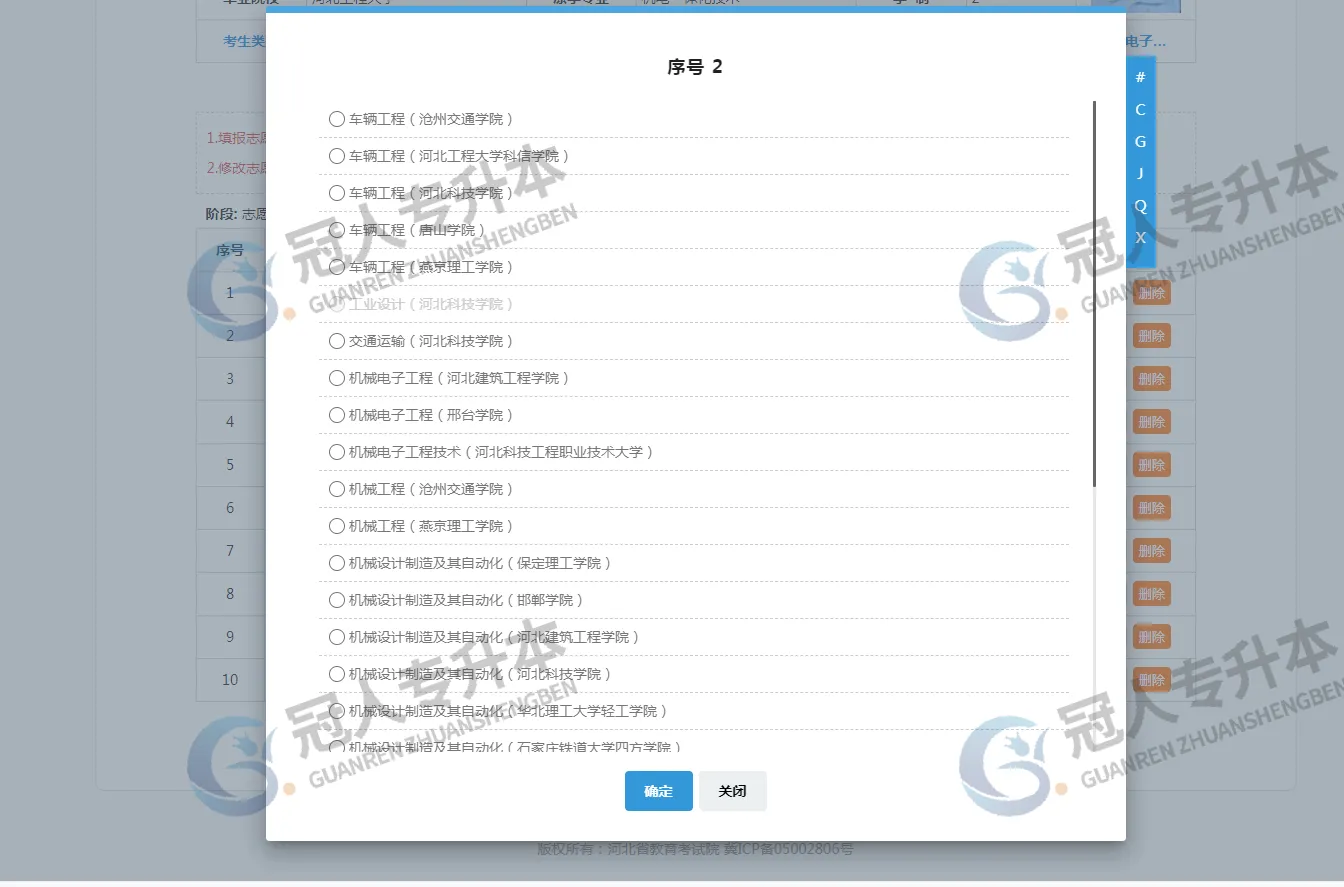Choose 机械设计制造及其自动化（河北科技学院）option
The width and height of the screenshot is (1344, 887).
click(x=337, y=674)
